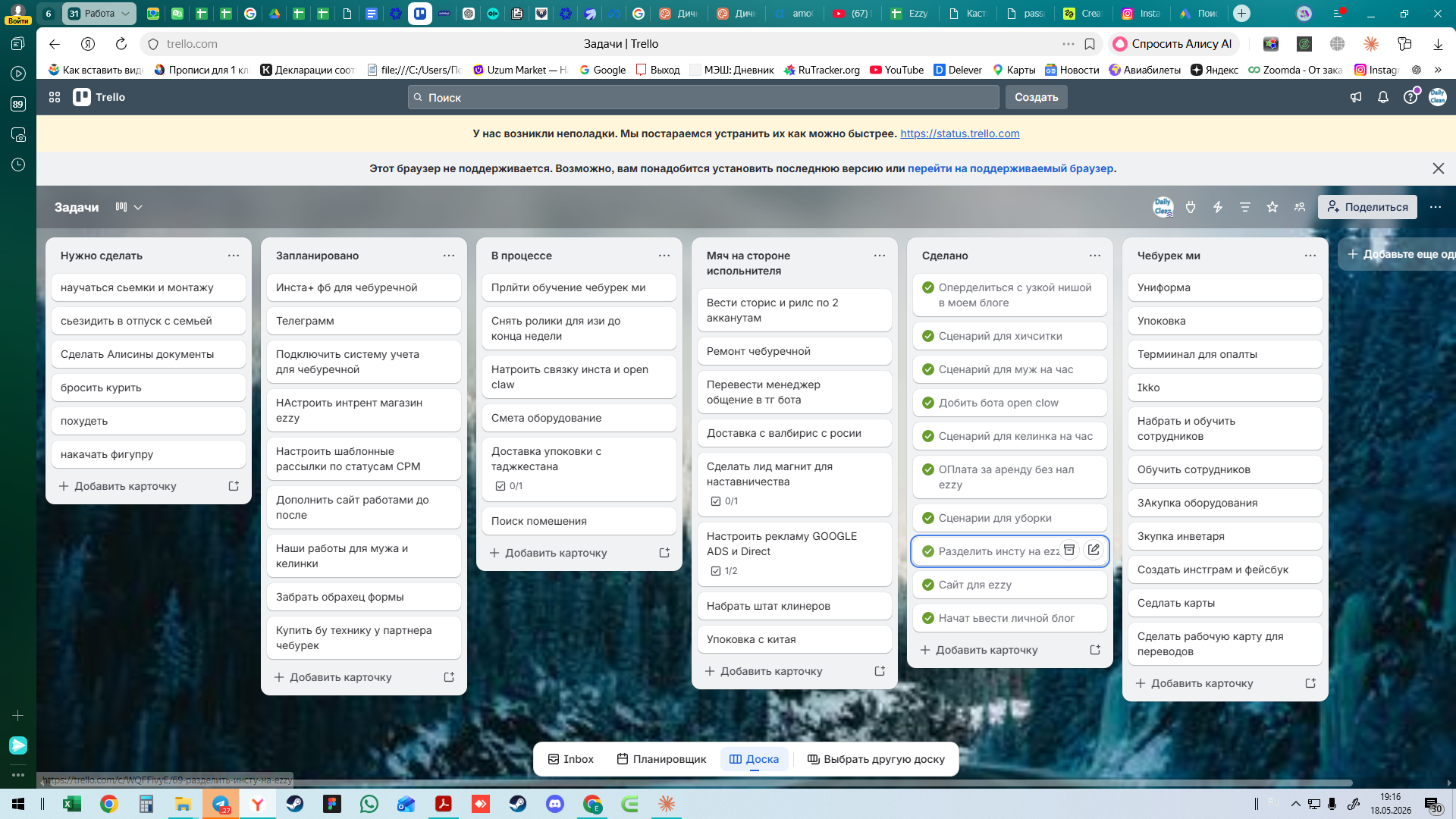Open Чебурек ми list actions menu
Screen dimensions: 1456x819
tap(1310, 256)
